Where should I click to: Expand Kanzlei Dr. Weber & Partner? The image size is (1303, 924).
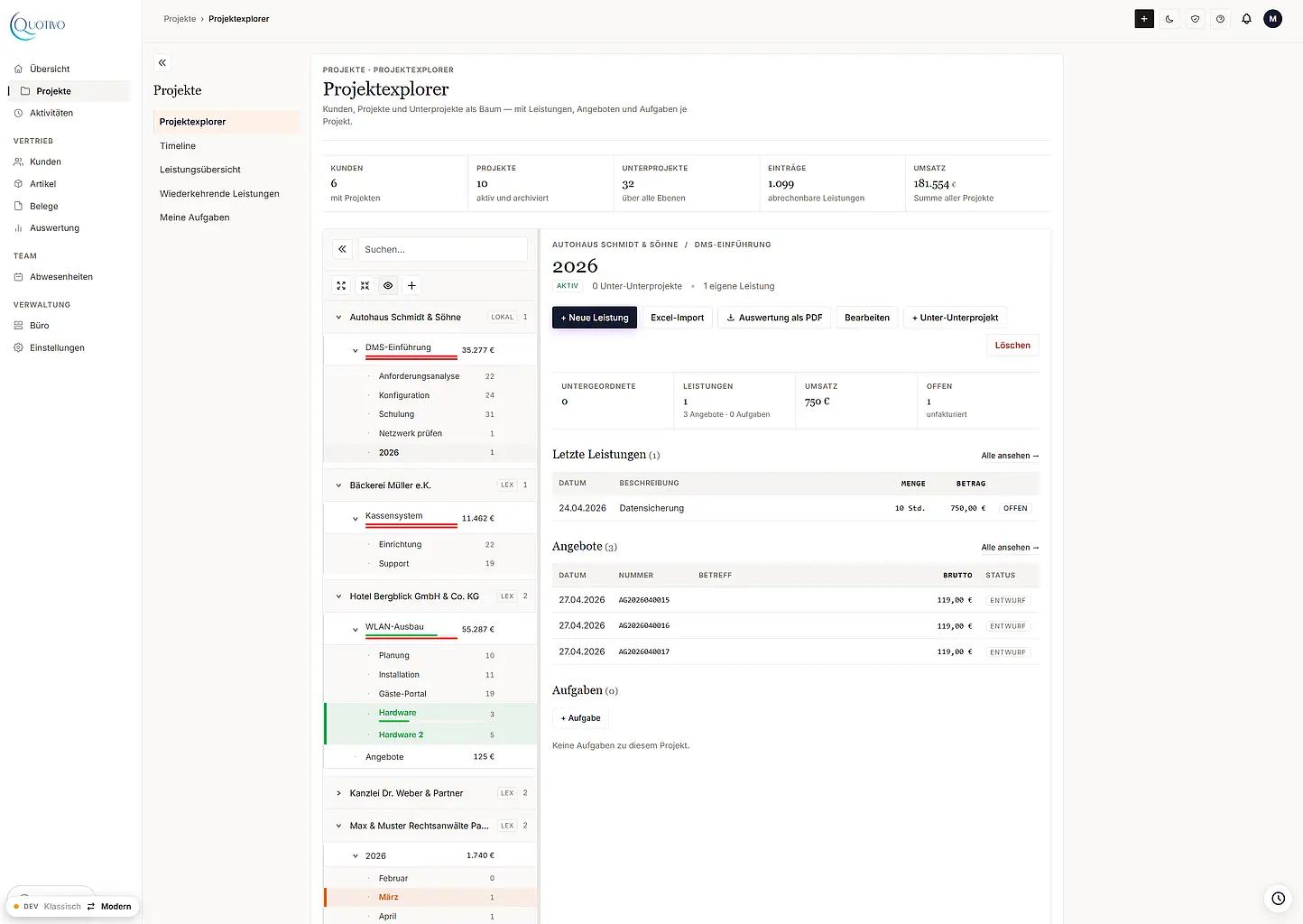click(339, 793)
